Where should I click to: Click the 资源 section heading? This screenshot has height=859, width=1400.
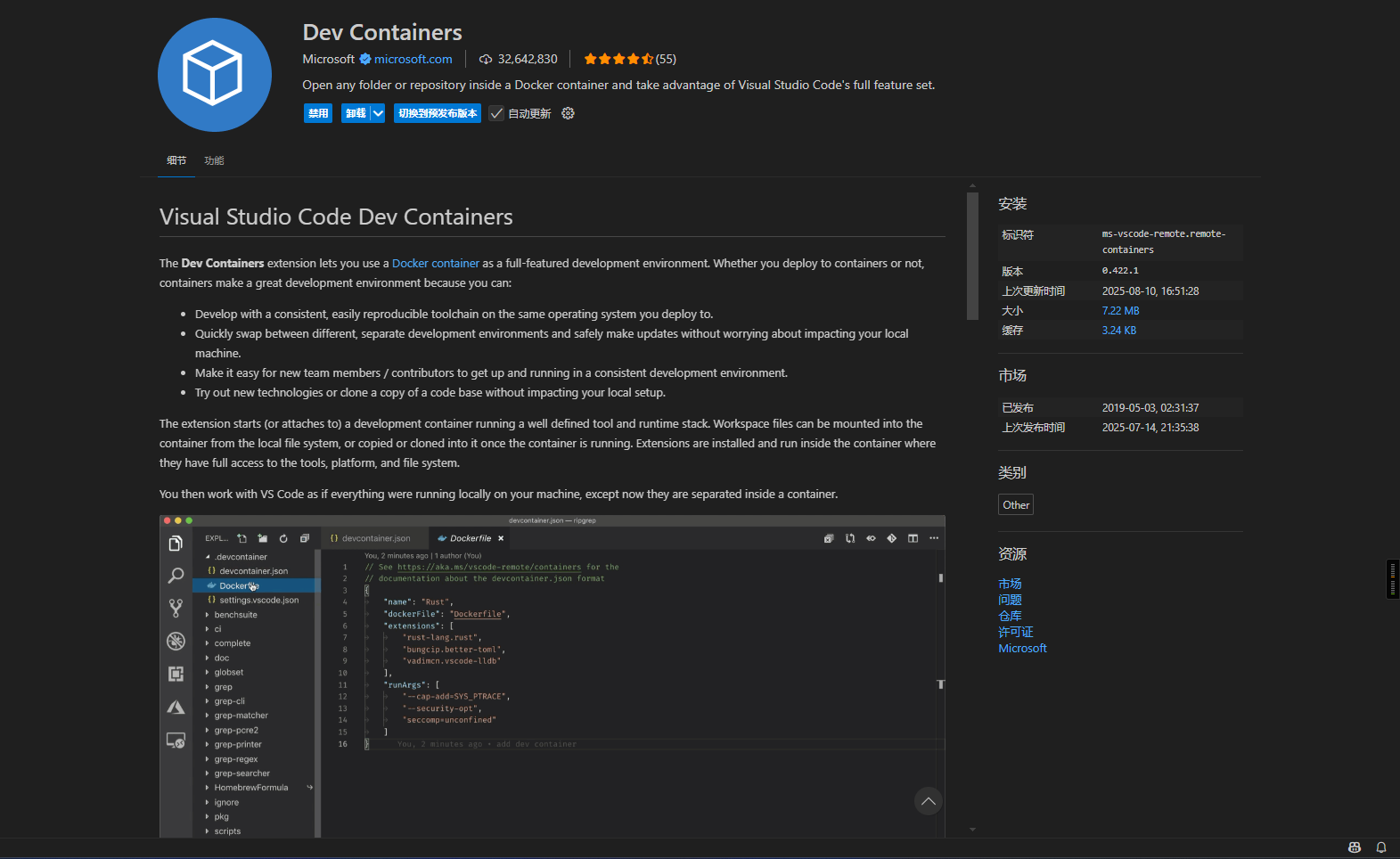[x=1012, y=554]
